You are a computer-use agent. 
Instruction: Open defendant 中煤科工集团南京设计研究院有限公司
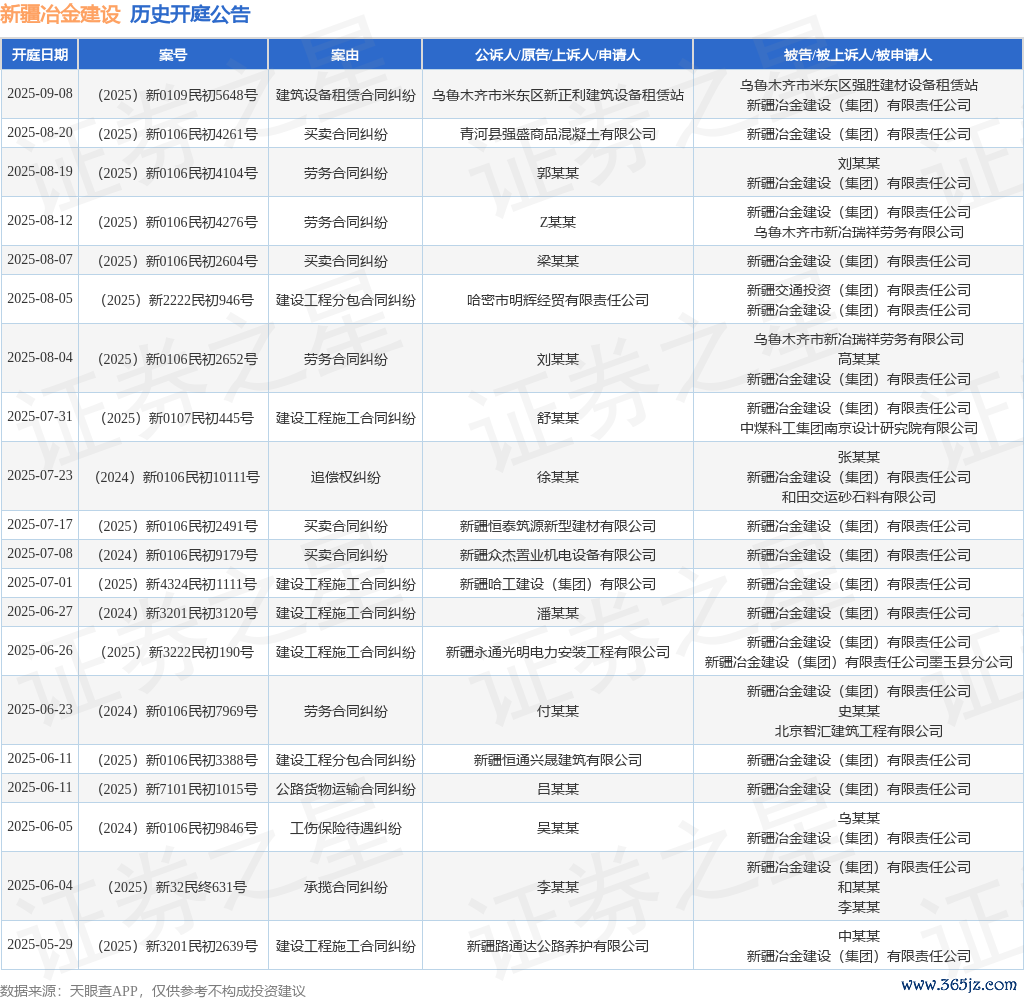point(858,428)
